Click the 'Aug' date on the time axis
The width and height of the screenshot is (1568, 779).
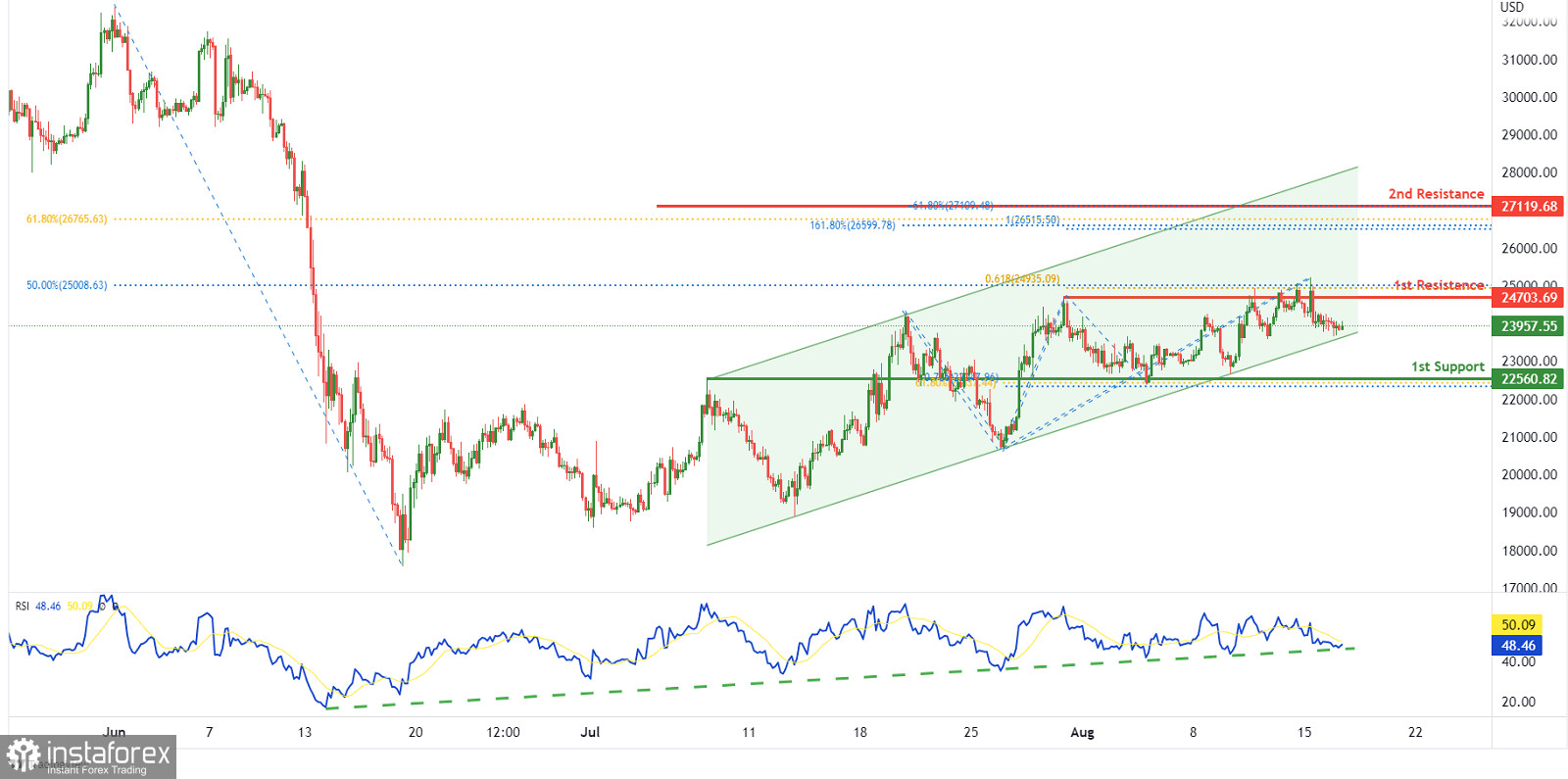pyautogui.click(x=1082, y=733)
